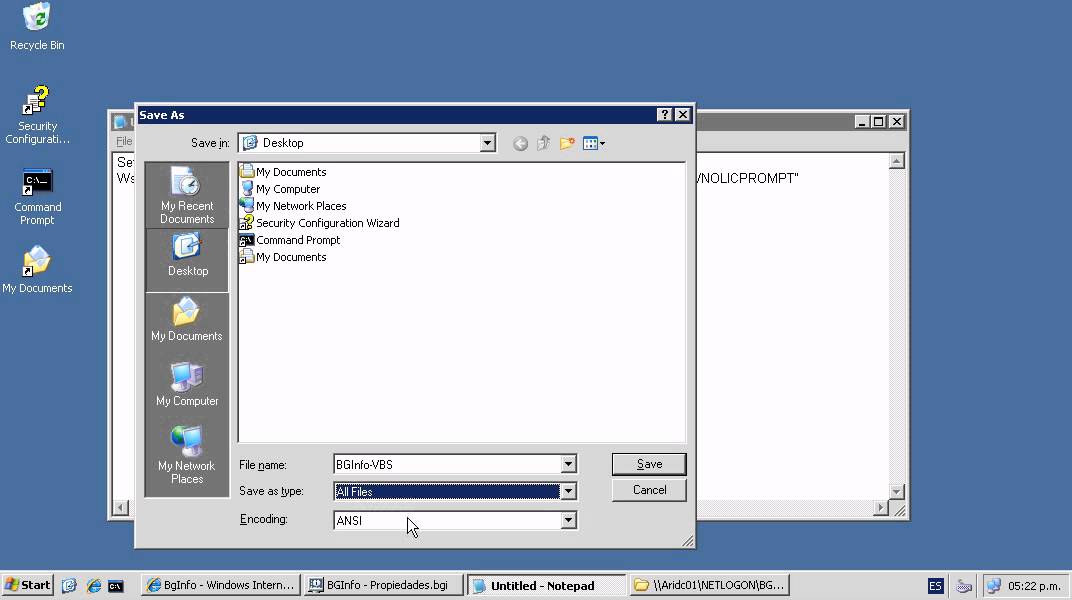Click the system clock showing 05:22 p.m.
The image size is (1072, 600).
pos(1034,586)
